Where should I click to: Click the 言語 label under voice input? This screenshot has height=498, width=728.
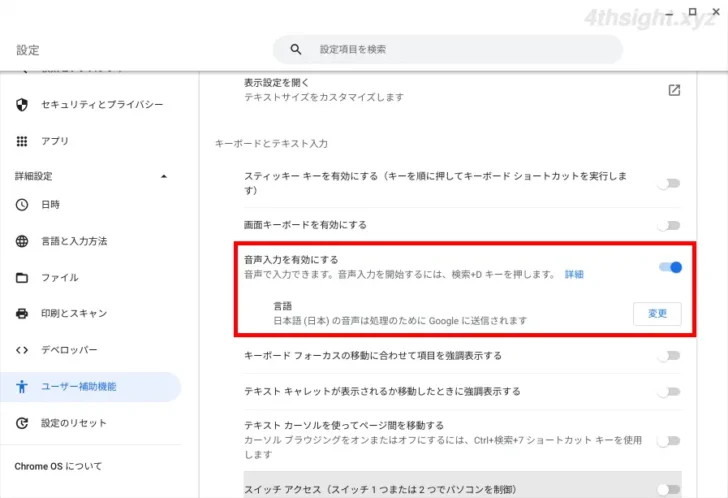pos(282,306)
